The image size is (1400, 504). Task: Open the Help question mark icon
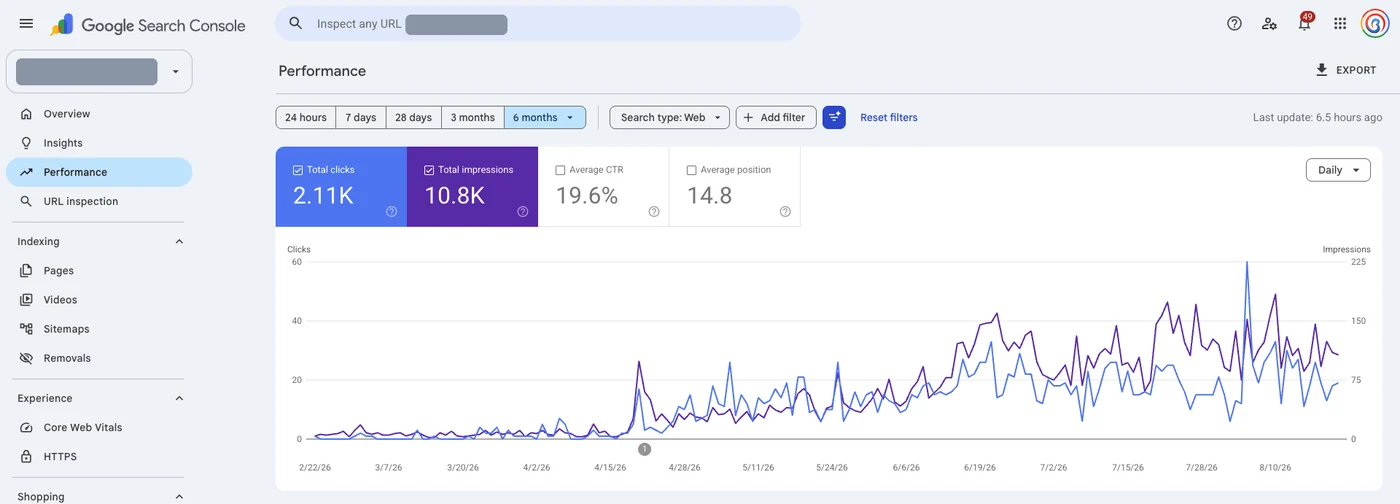pyautogui.click(x=1234, y=24)
